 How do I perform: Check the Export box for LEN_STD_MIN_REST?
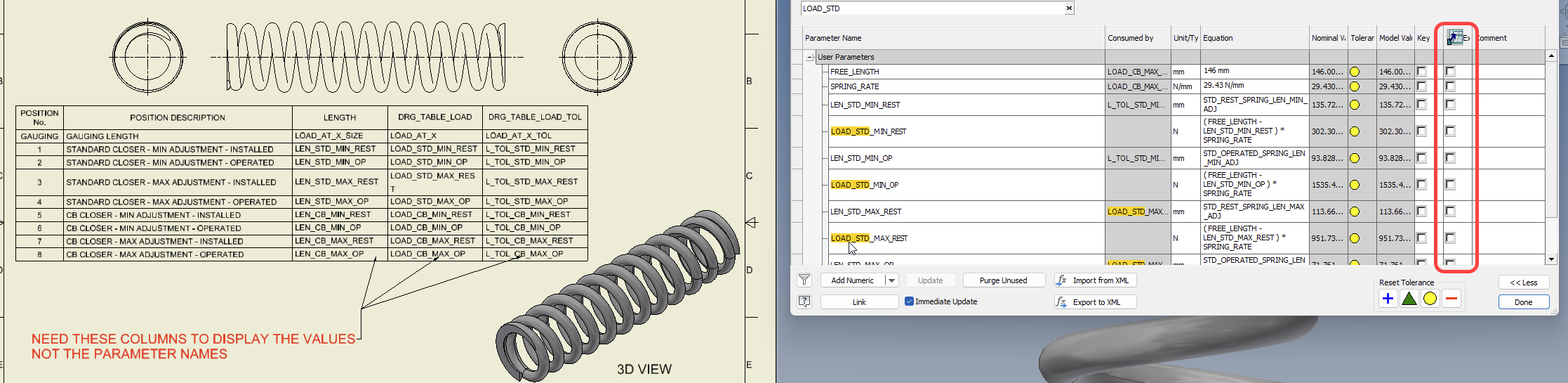1450,105
